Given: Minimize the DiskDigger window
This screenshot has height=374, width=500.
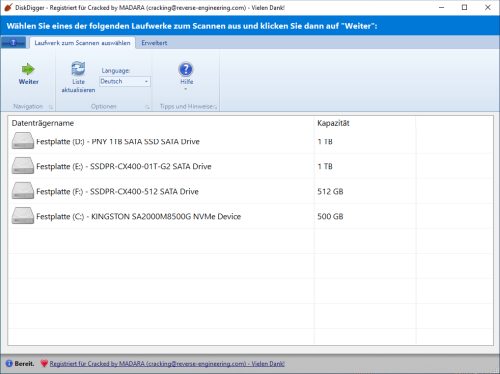Looking at the screenshot, I should point(442,7).
